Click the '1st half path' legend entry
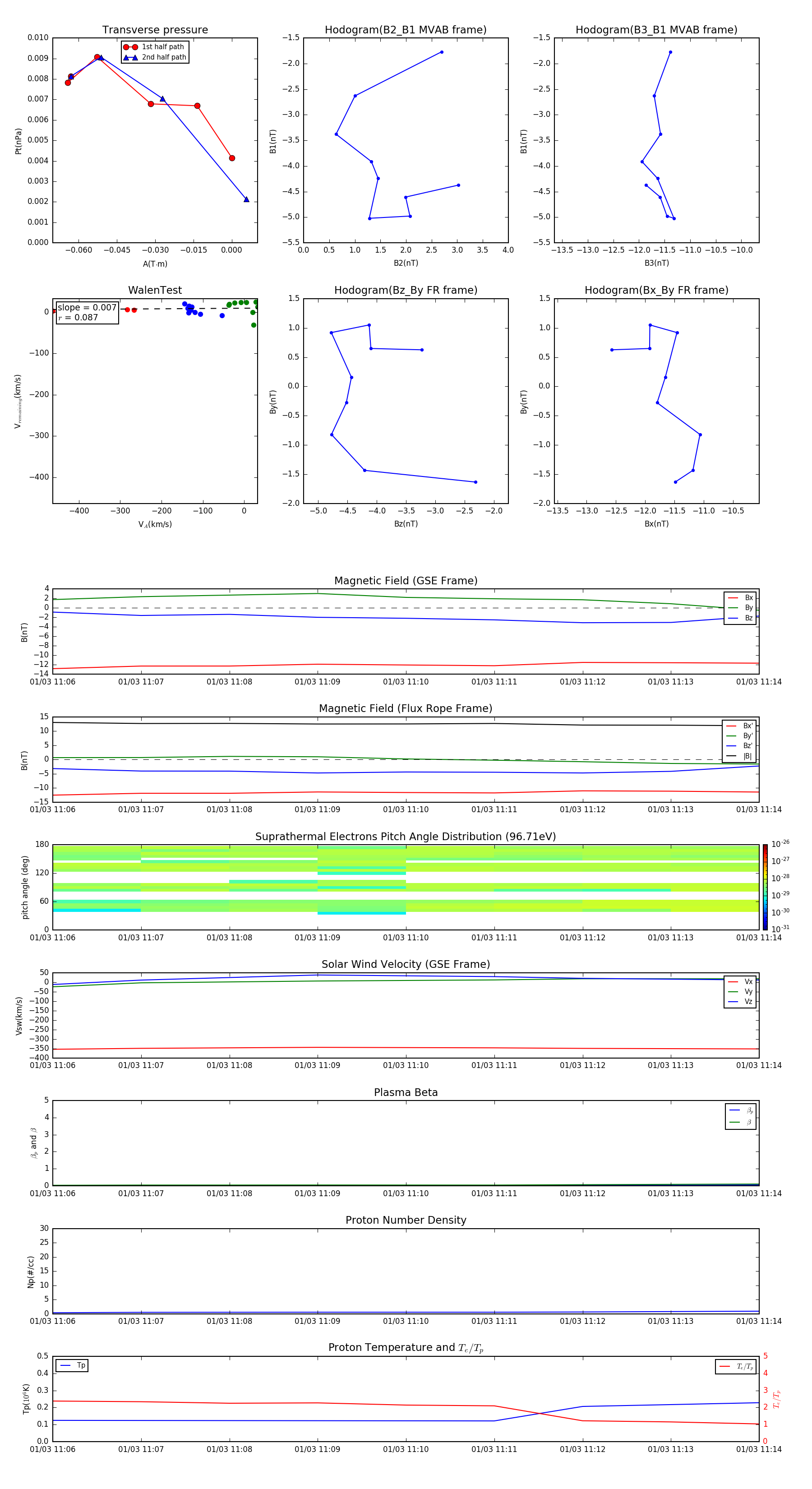The height and width of the screenshot is (1489, 812). (x=154, y=47)
